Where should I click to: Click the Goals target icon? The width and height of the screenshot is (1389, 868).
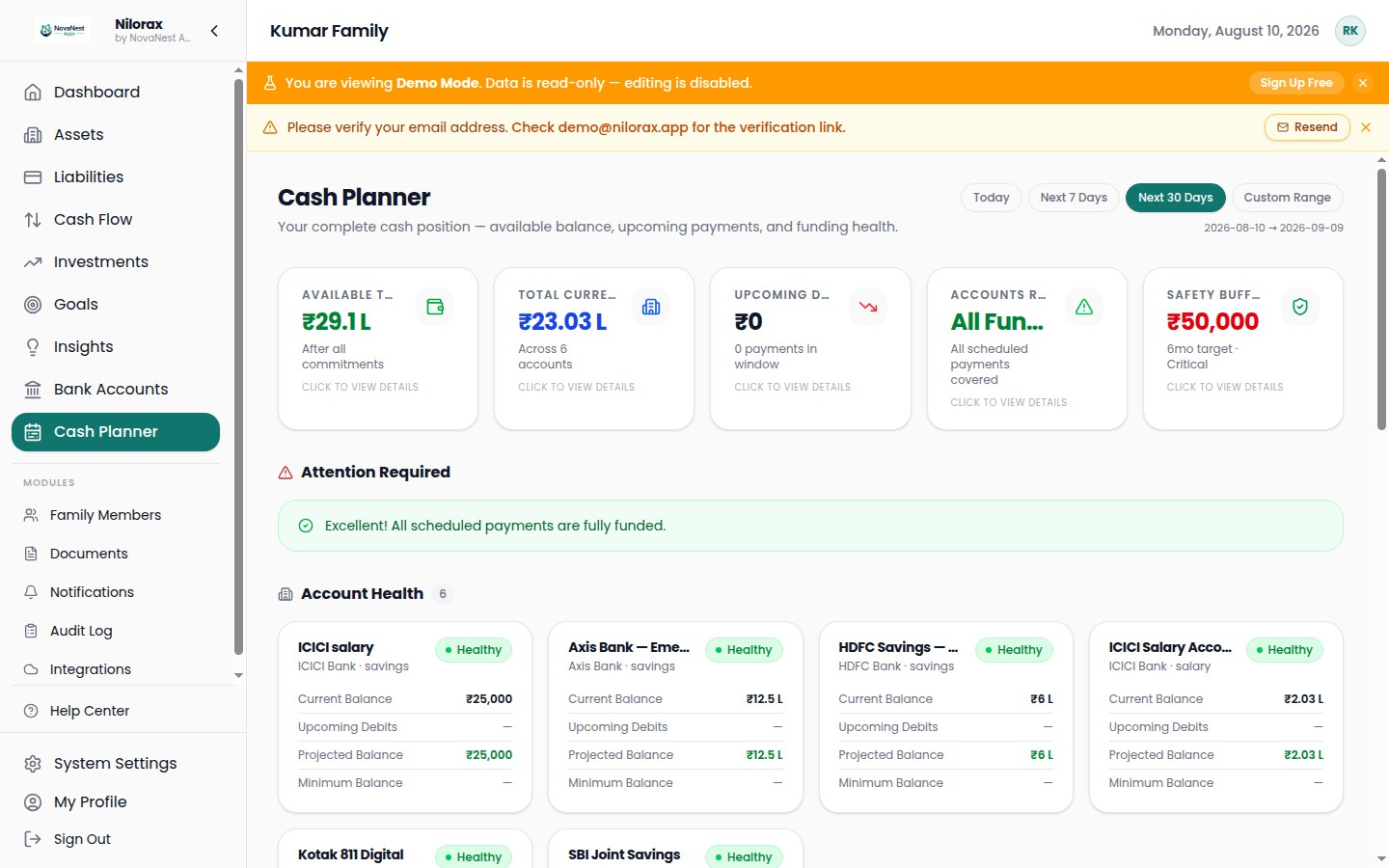33,305
